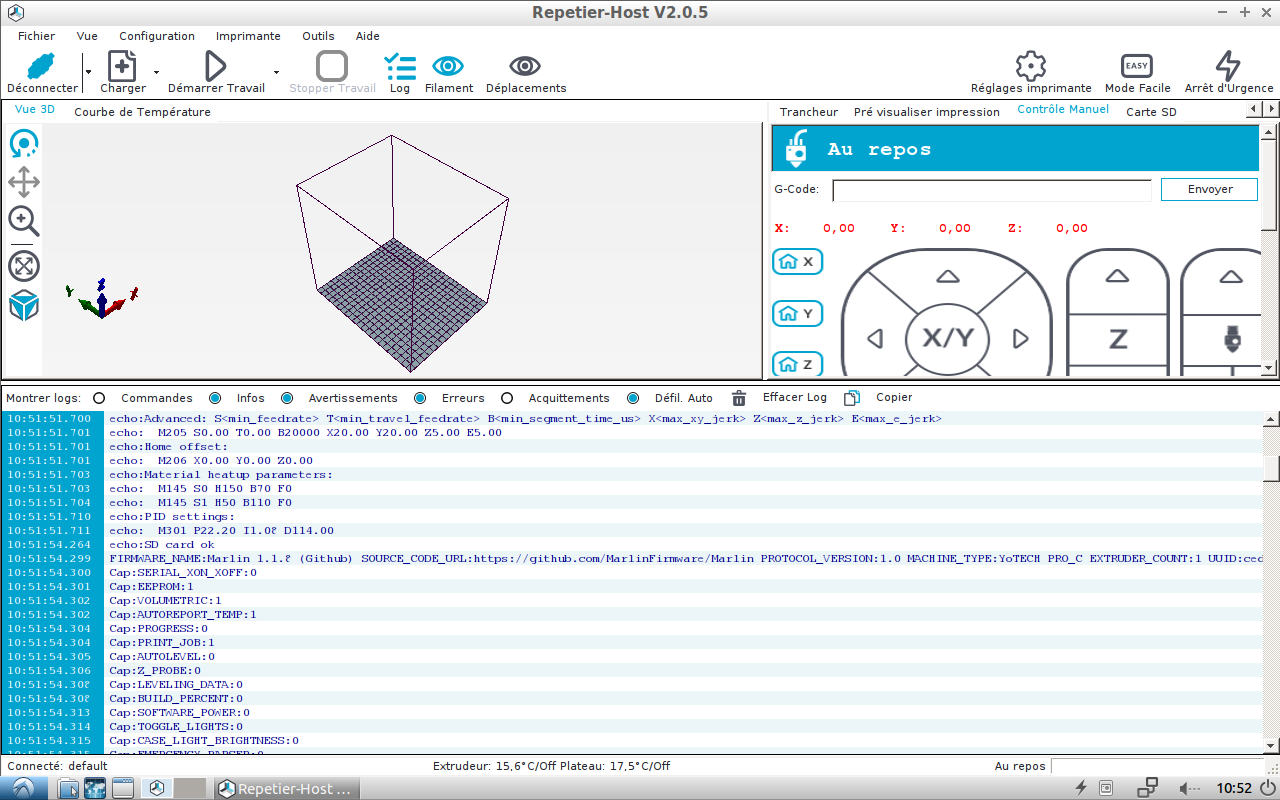
Task: Click the X/Y center button on the pad
Action: tap(947, 338)
